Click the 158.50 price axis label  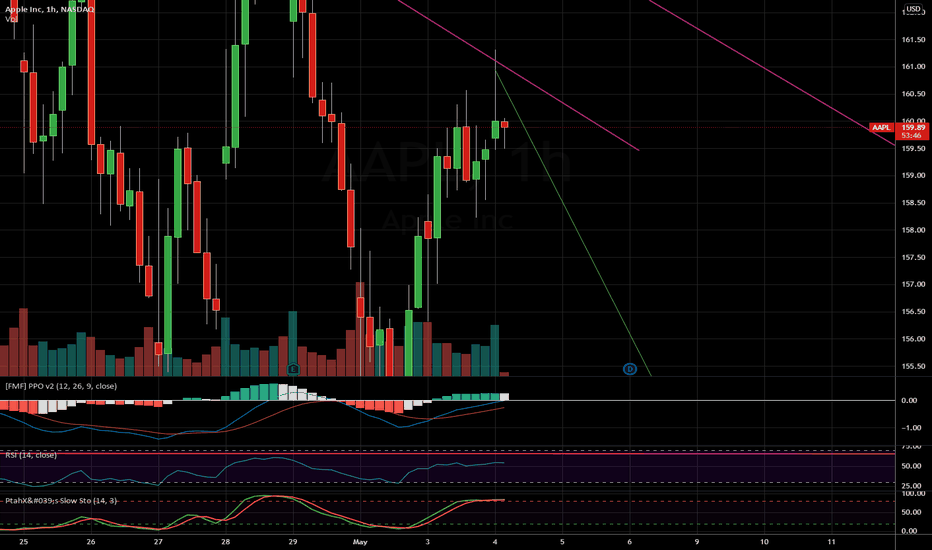913,203
